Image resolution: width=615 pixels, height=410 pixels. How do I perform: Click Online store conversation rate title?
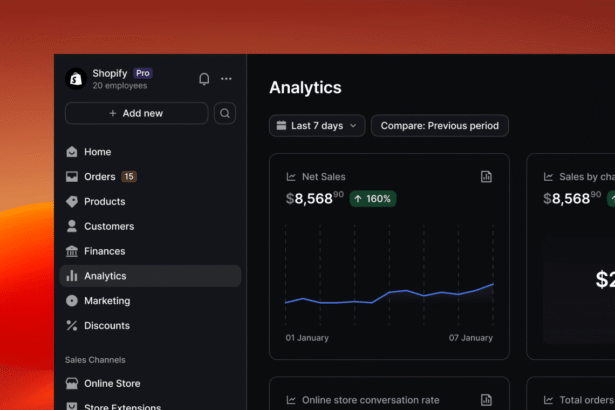371,400
